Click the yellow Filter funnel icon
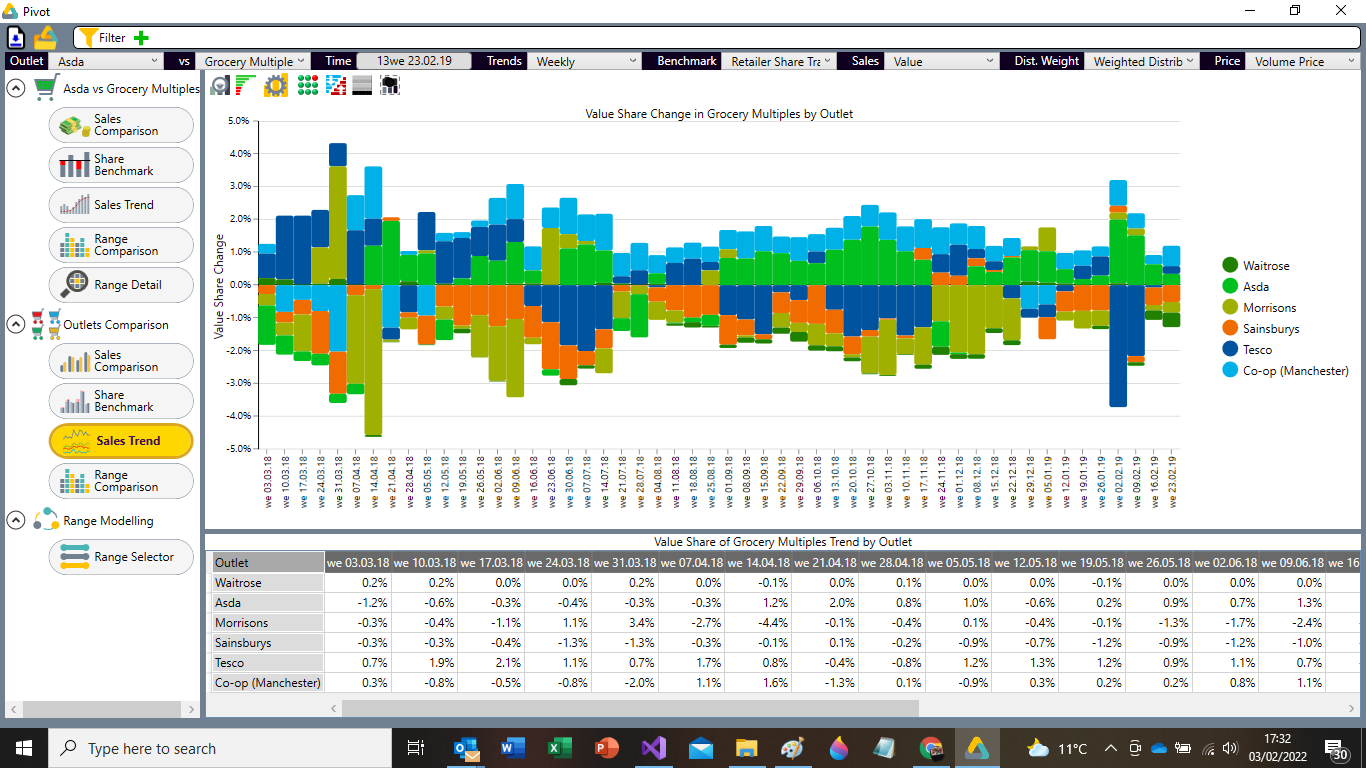The image size is (1366, 768). (x=88, y=38)
